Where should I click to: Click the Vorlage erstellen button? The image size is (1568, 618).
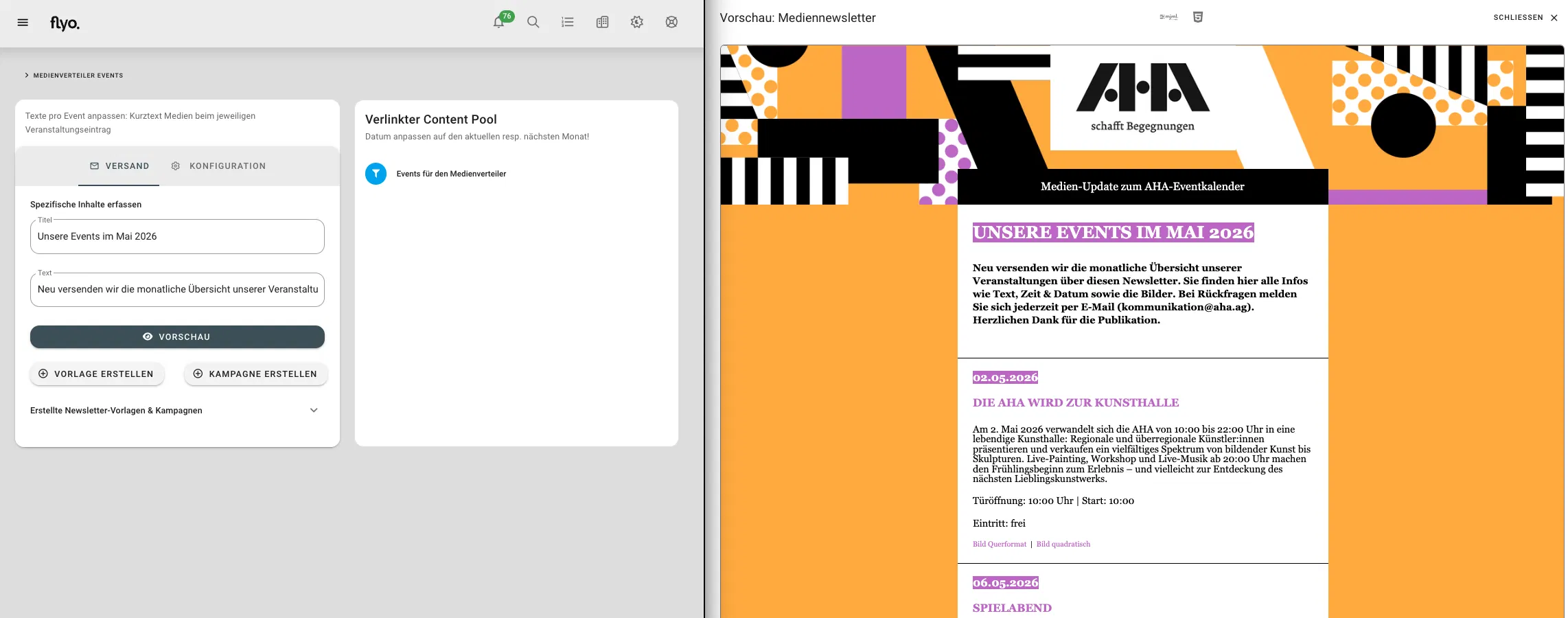[x=97, y=374]
